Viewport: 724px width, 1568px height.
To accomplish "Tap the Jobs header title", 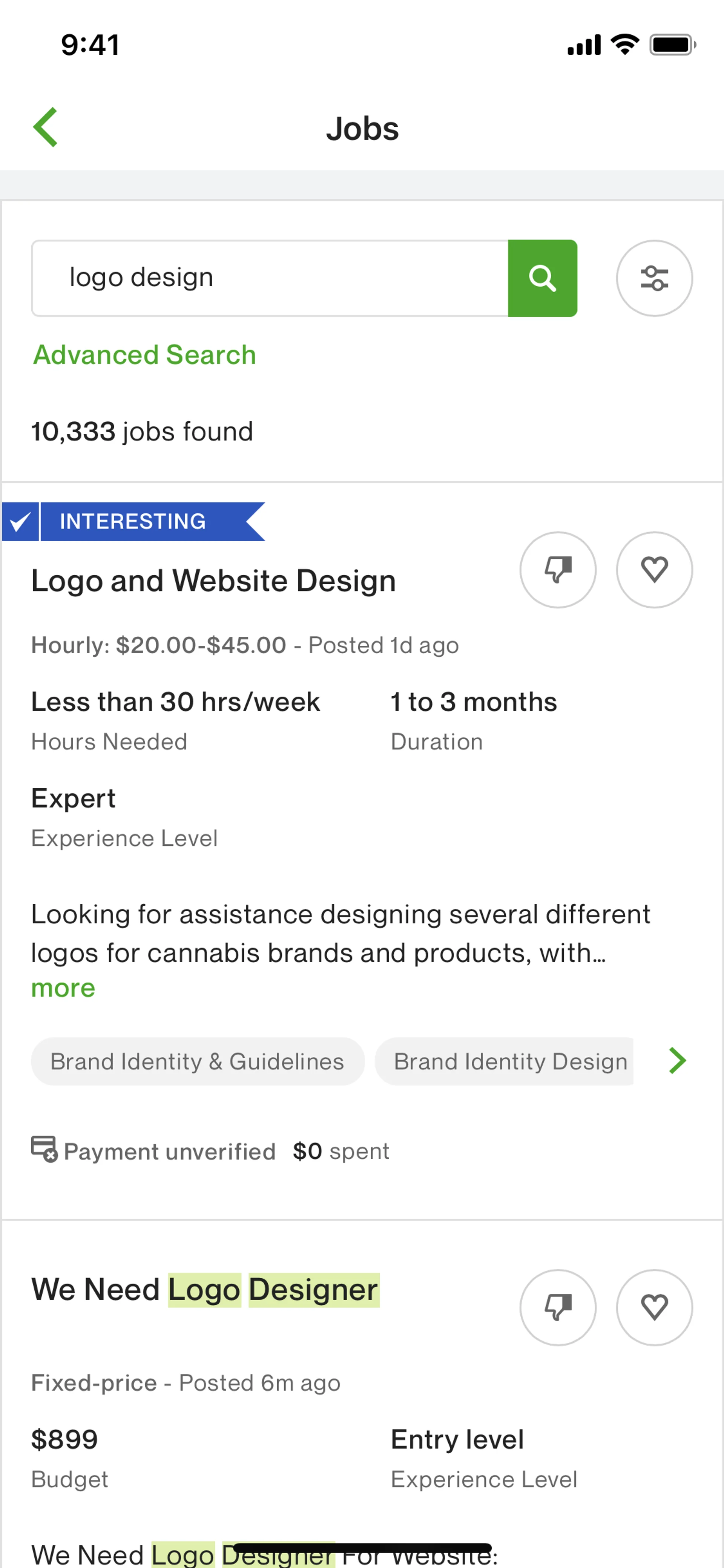I will [362, 128].
